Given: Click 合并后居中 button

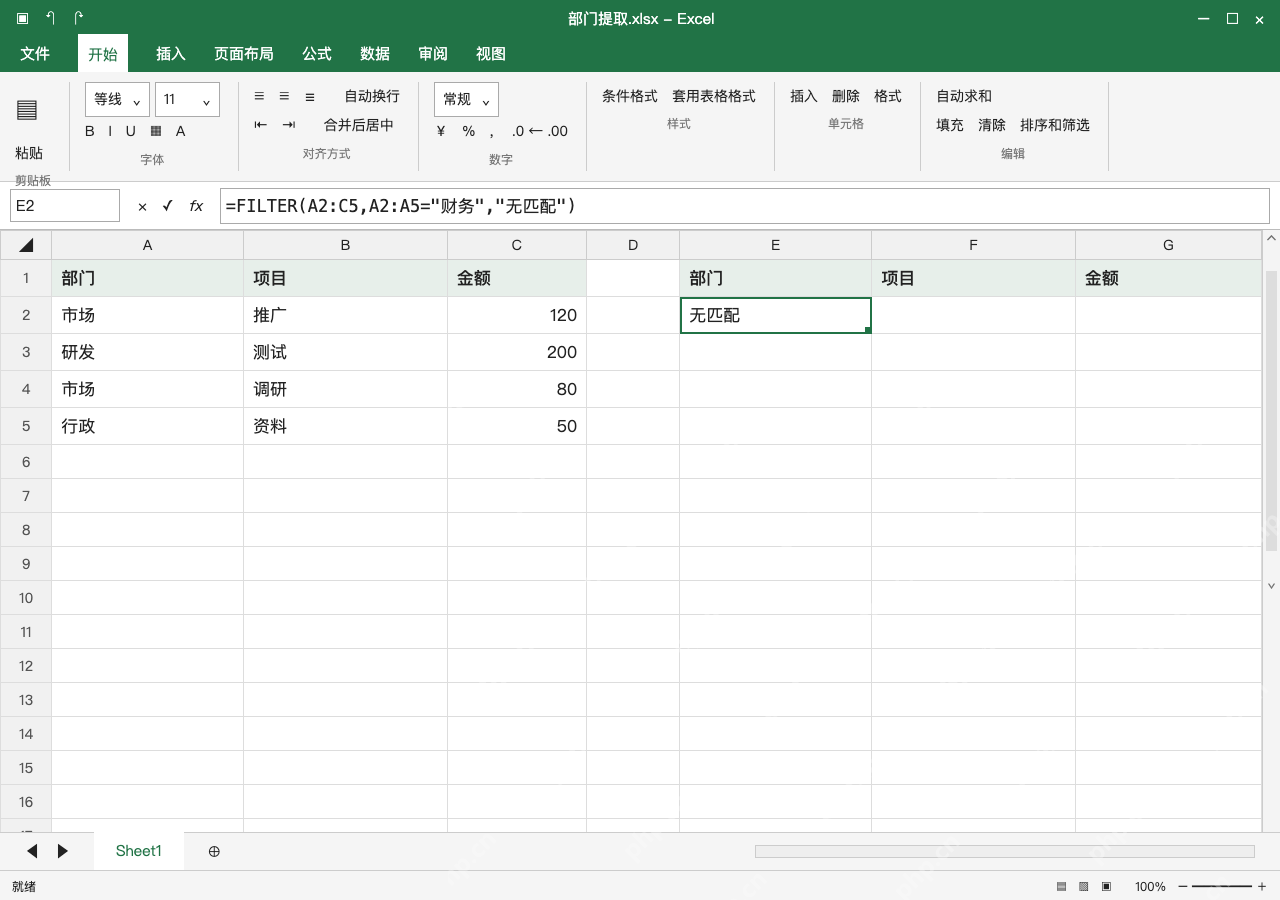Looking at the screenshot, I should point(359,125).
